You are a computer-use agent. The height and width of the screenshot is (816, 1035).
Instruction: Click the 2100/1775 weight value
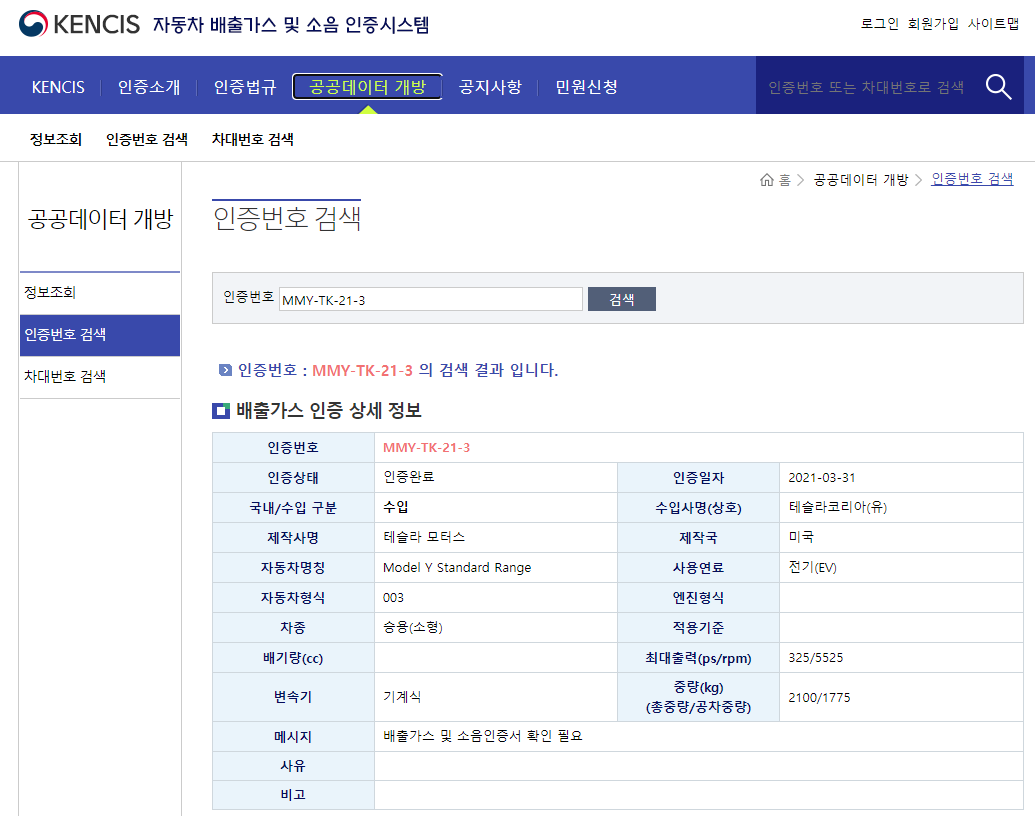pos(819,697)
